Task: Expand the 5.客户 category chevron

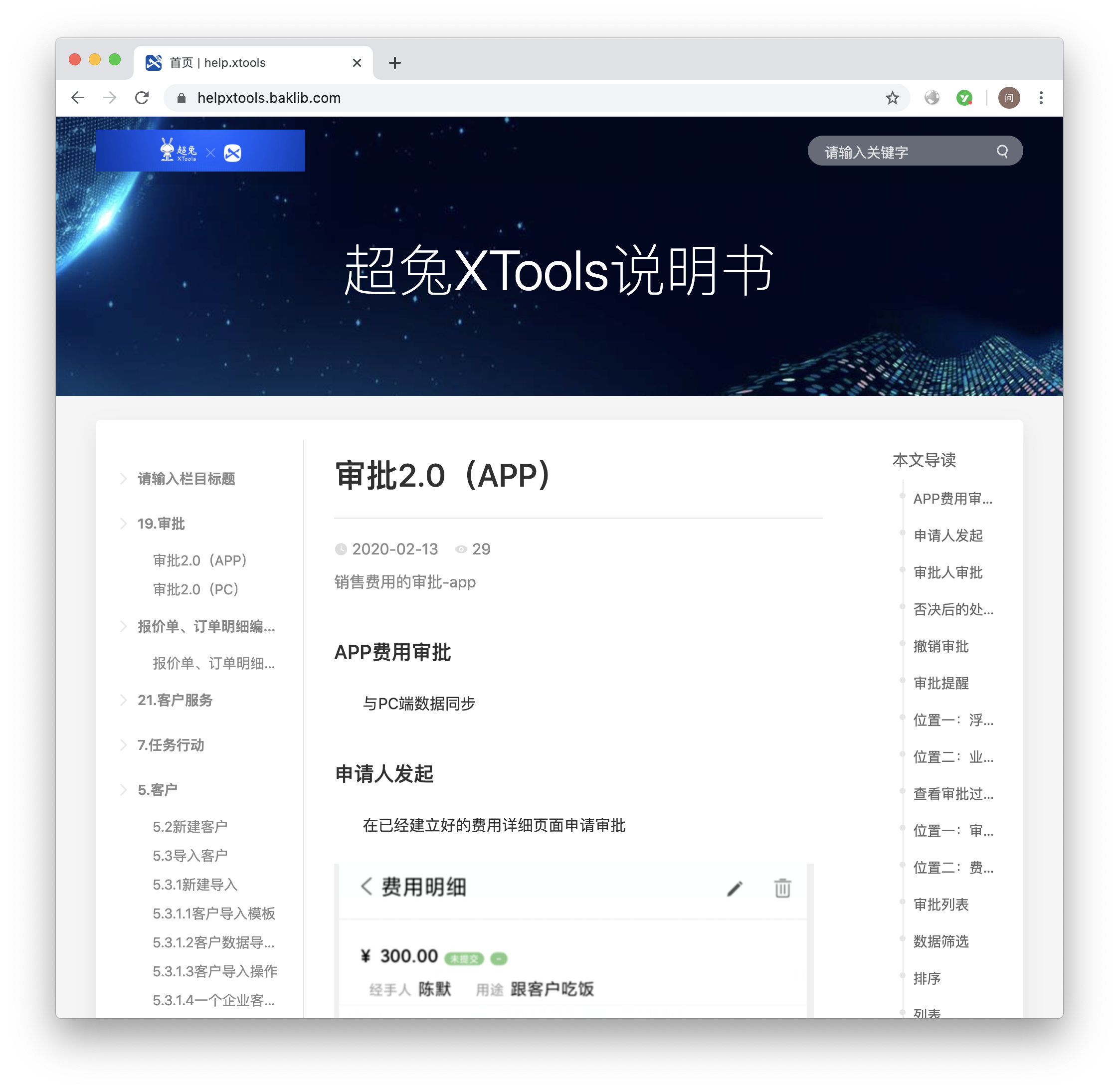Action: pyautogui.click(x=124, y=789)
